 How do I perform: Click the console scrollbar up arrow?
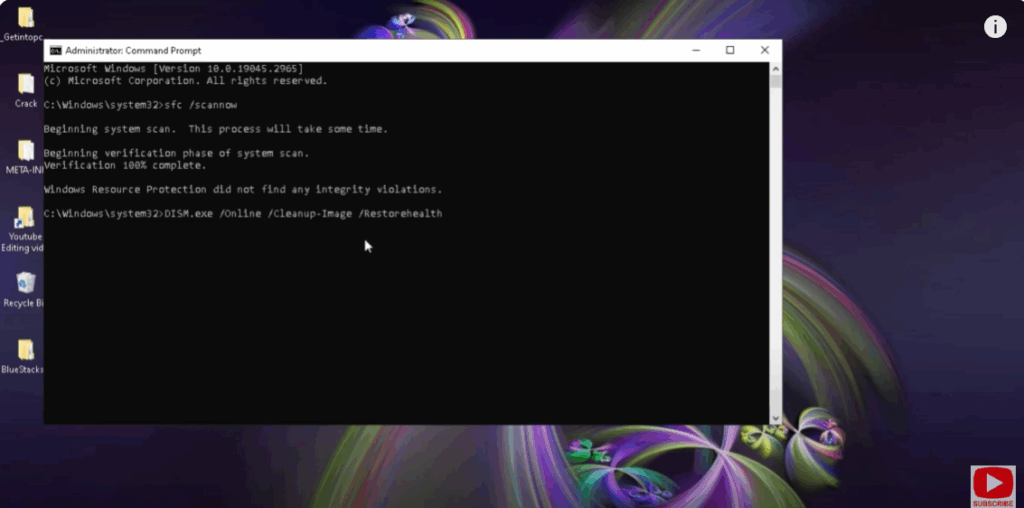click(775, 68)
